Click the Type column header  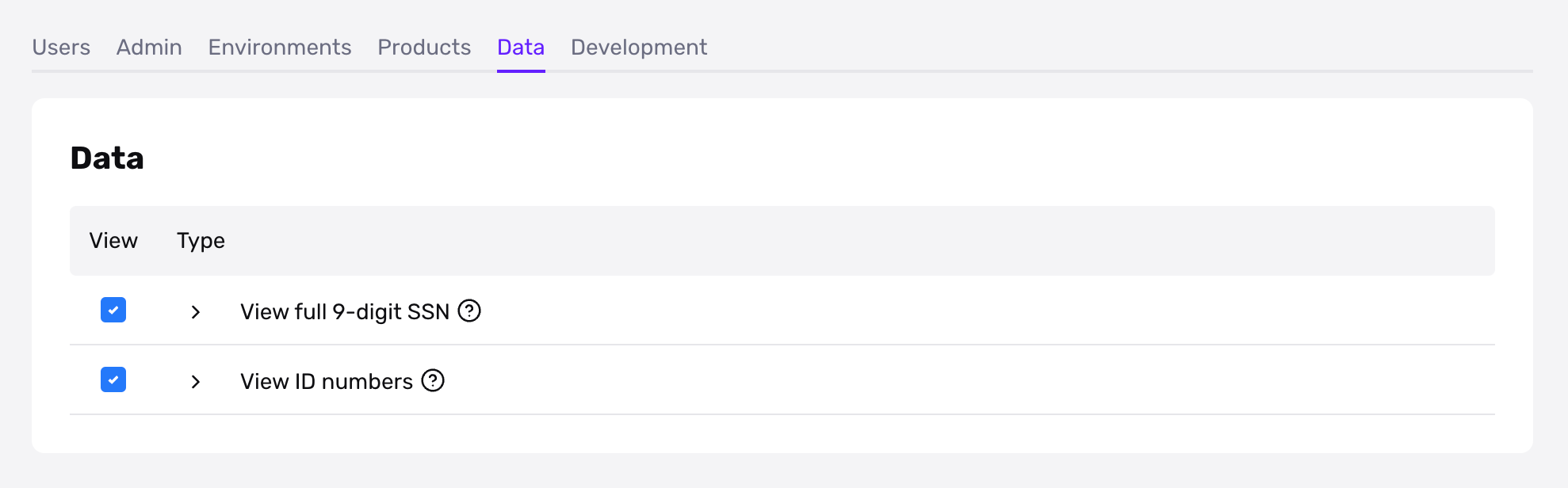coord(201,241)
